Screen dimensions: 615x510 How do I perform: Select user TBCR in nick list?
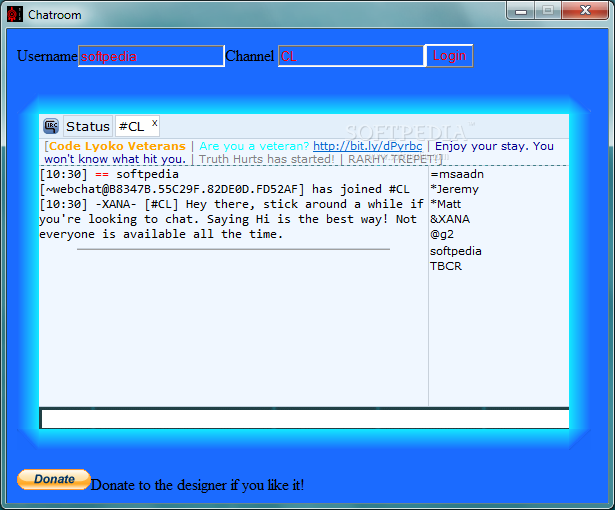pyautogui.click(x=446, y=266)
